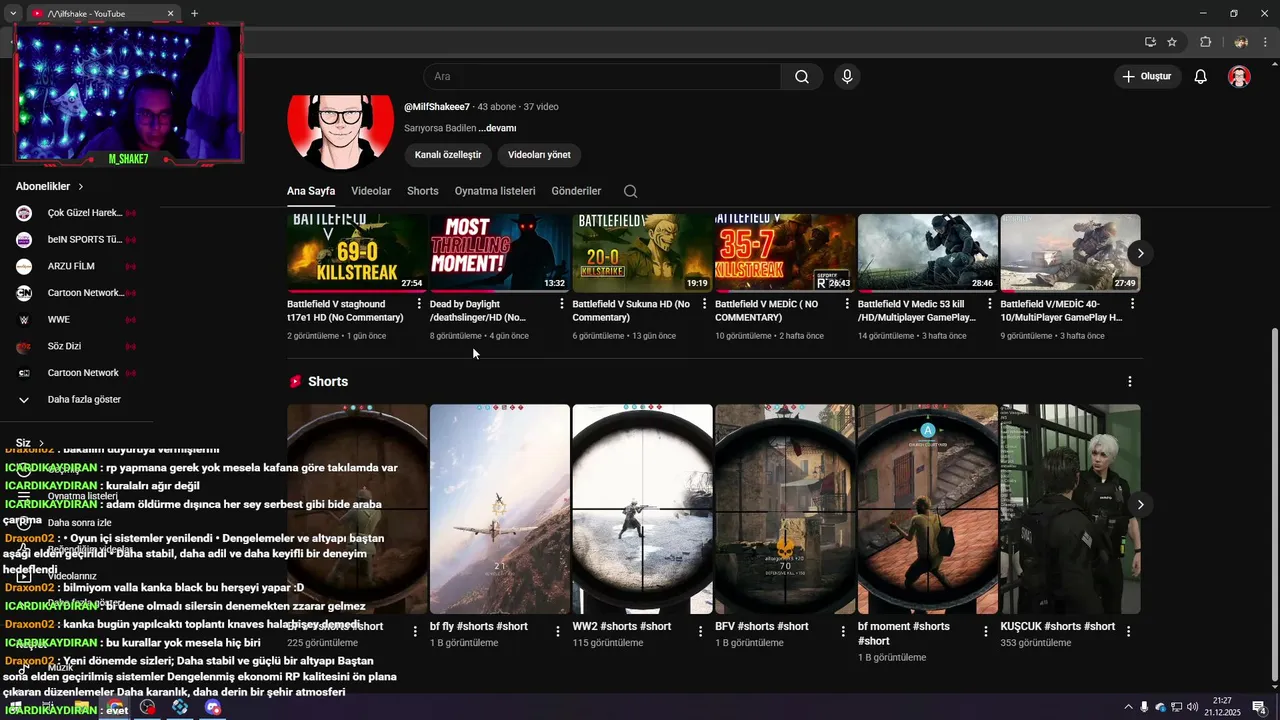This screenshot has height=720, width=1280.
Task: Click Kanalı özelleştir button
Action: click(448, 155)
